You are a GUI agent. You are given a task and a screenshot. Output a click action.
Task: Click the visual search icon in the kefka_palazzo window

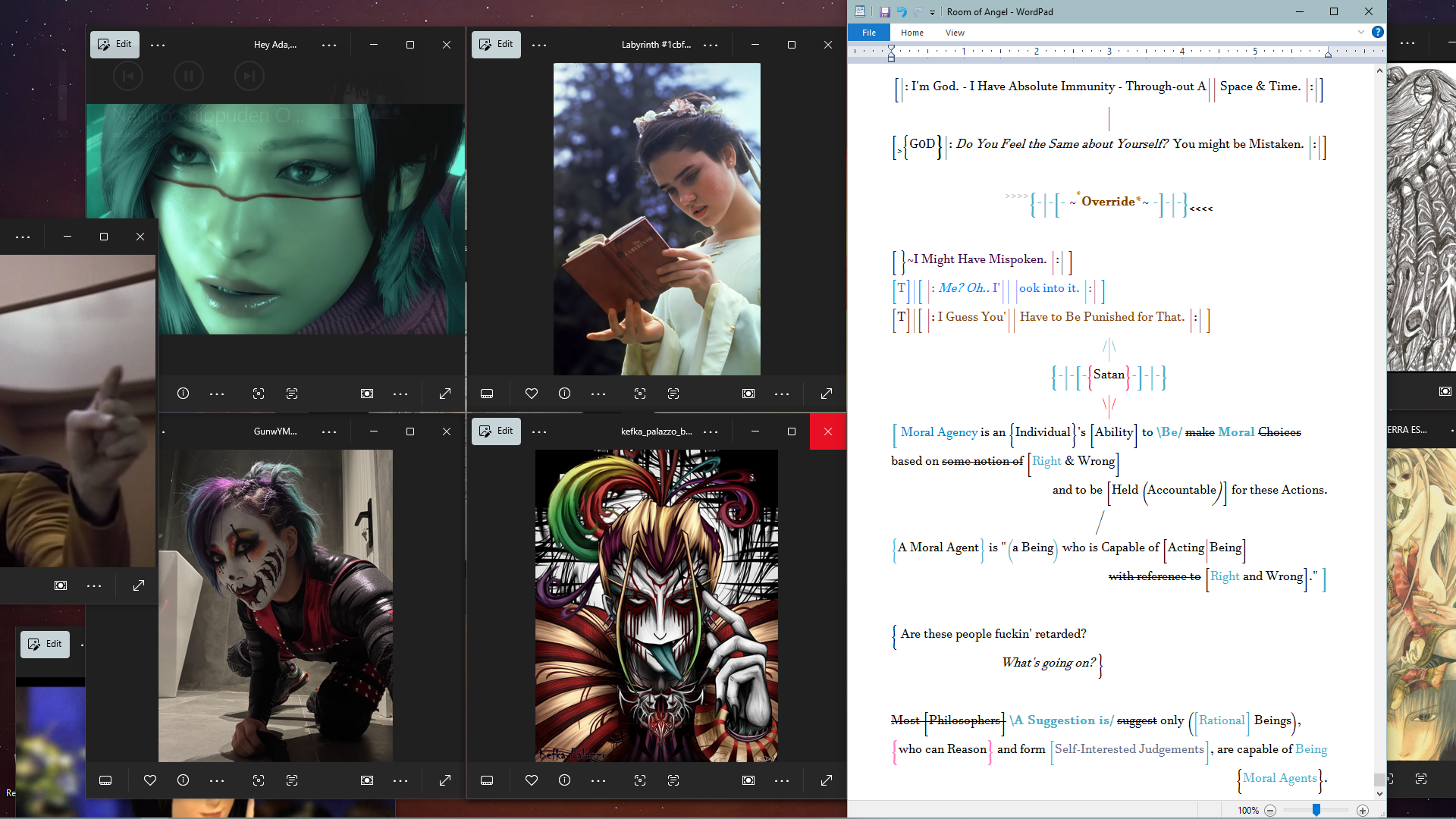pos(639,780)
